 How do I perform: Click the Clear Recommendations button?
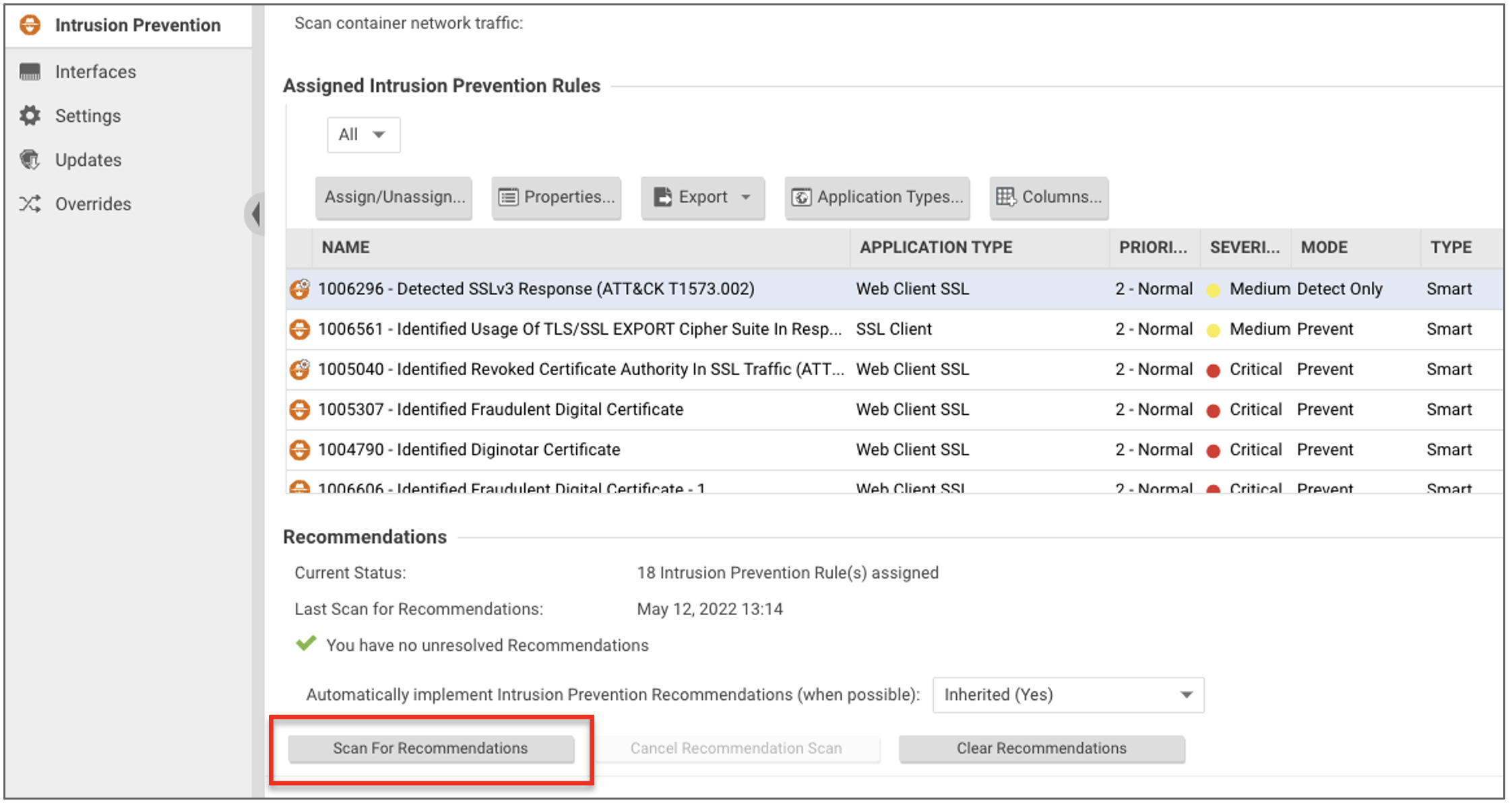(x=1042, y=748)
